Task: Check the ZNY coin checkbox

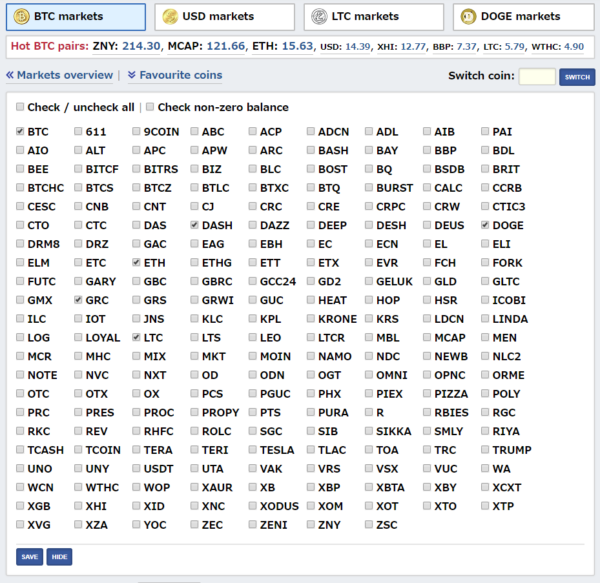Action: pos(311,524)
